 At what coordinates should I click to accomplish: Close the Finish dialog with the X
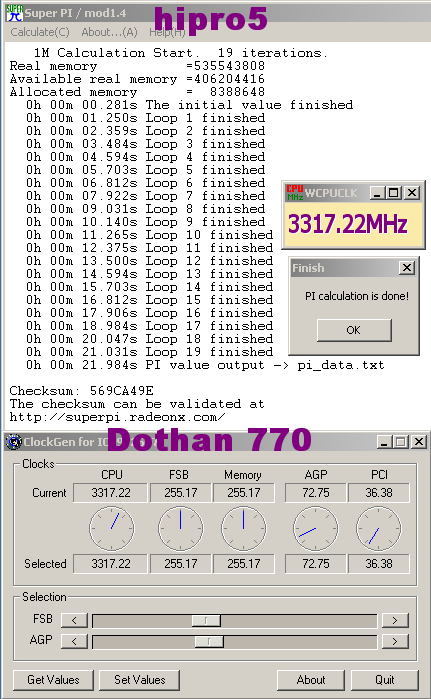click(406, 268)
